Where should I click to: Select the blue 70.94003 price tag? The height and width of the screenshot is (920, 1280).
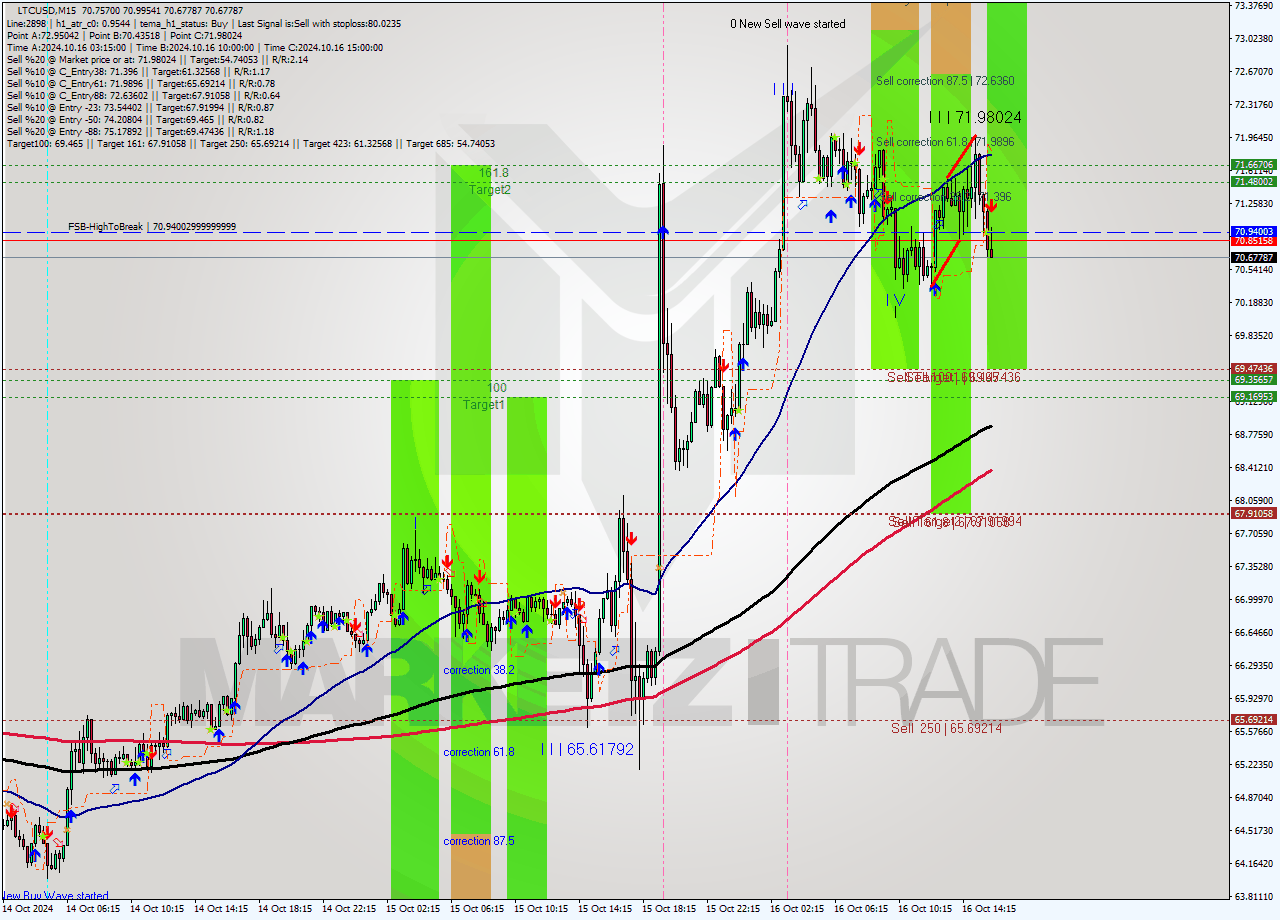click(x=1253, y=231)
